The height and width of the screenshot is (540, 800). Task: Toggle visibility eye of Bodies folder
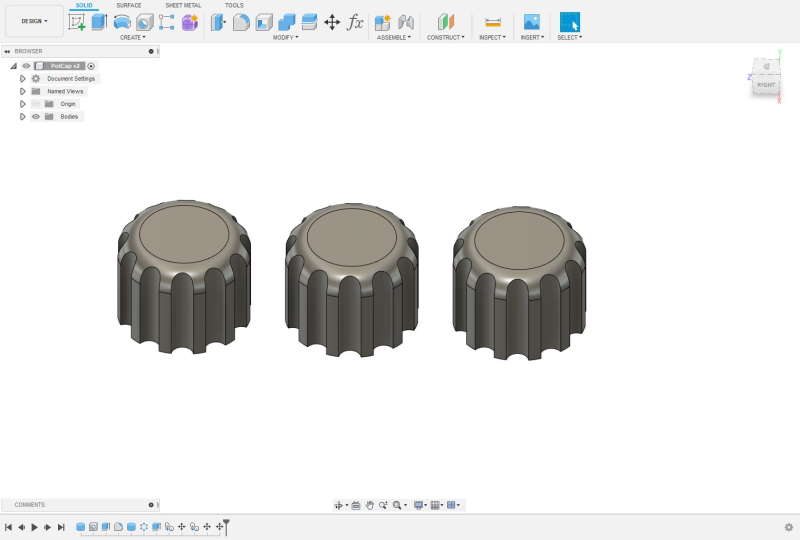36,116
